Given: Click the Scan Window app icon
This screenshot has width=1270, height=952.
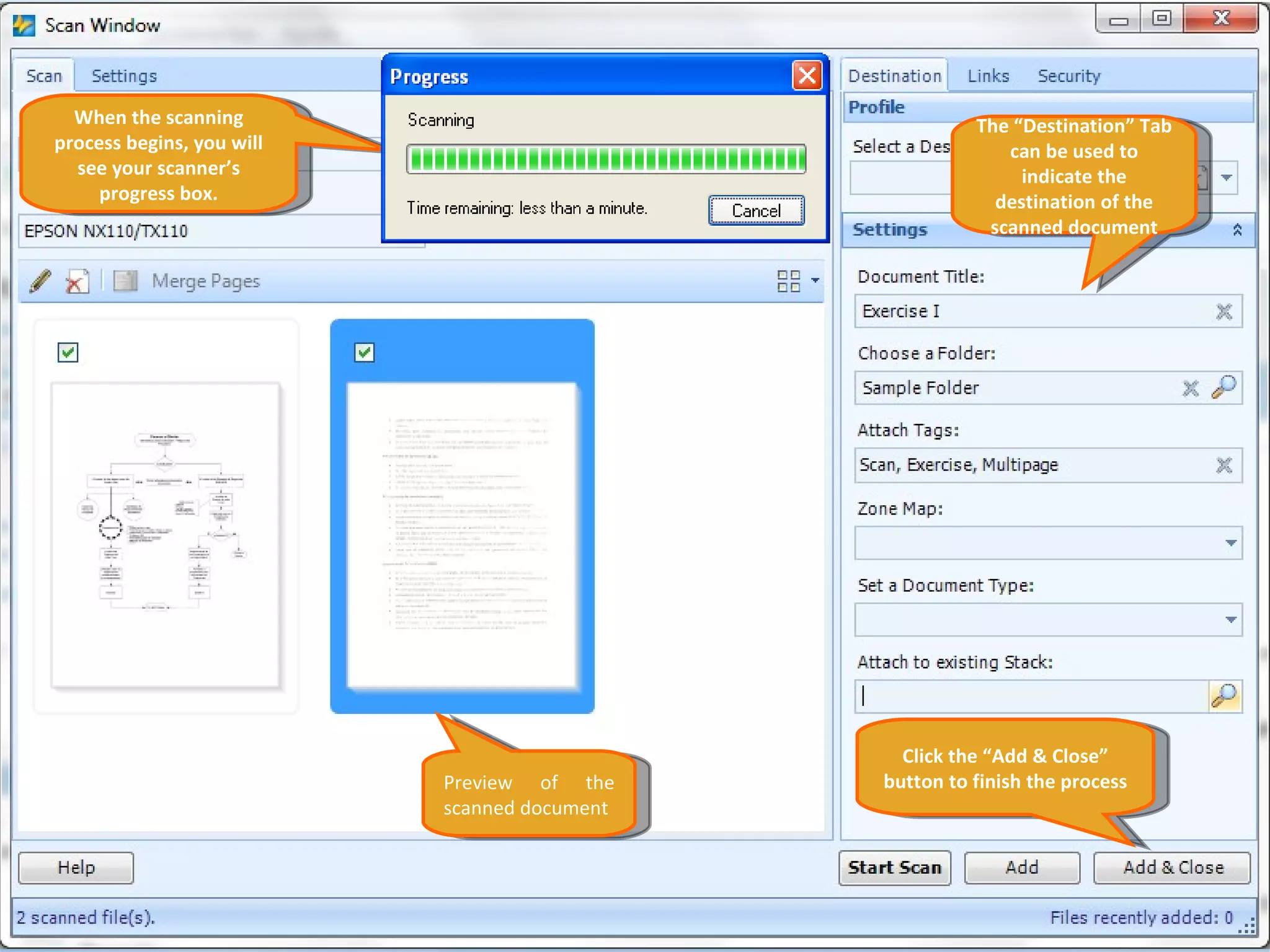Looking at the screenshot, I should [24, 25].
